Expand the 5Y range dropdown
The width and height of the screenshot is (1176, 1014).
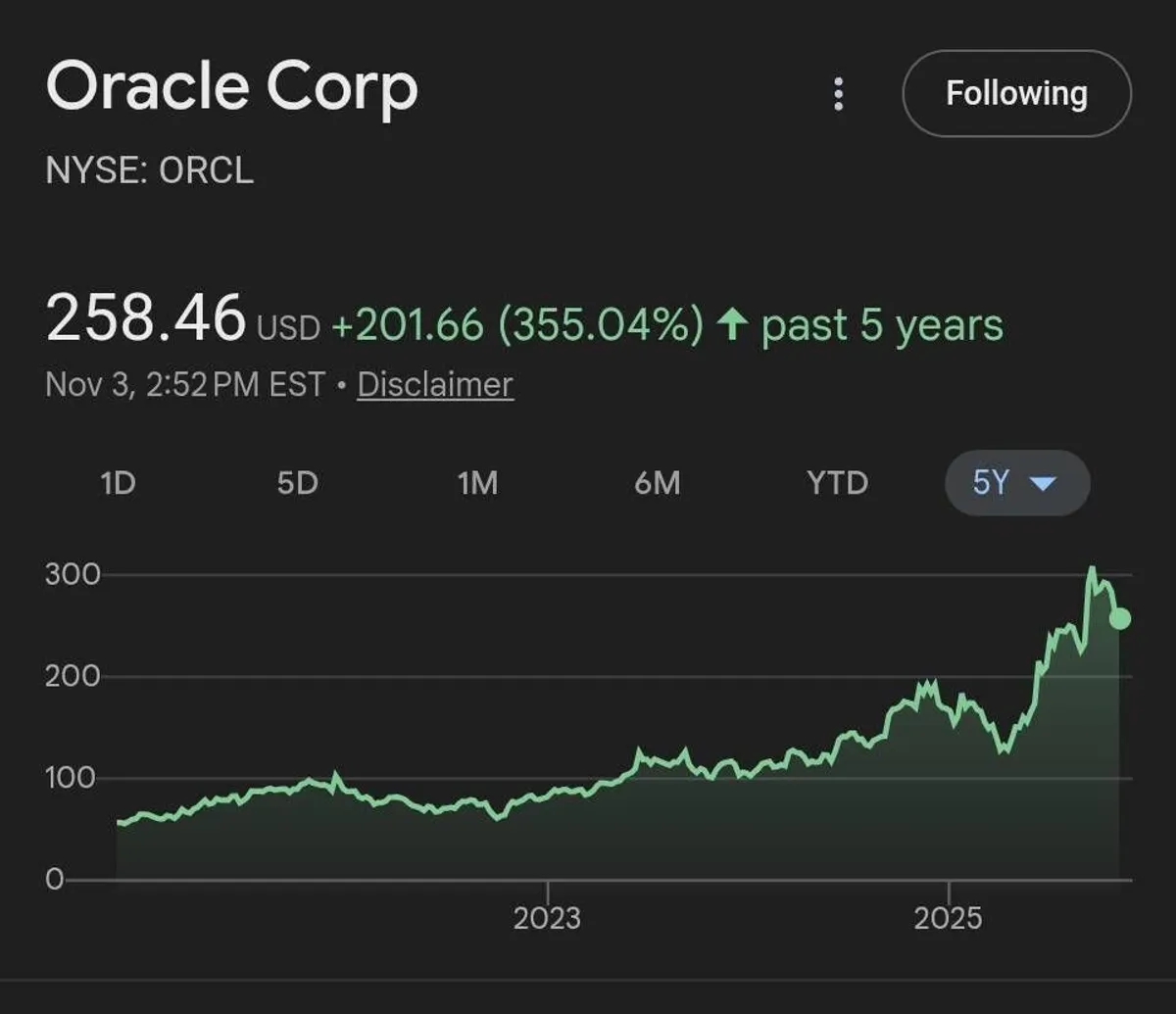pos(1016,483)
